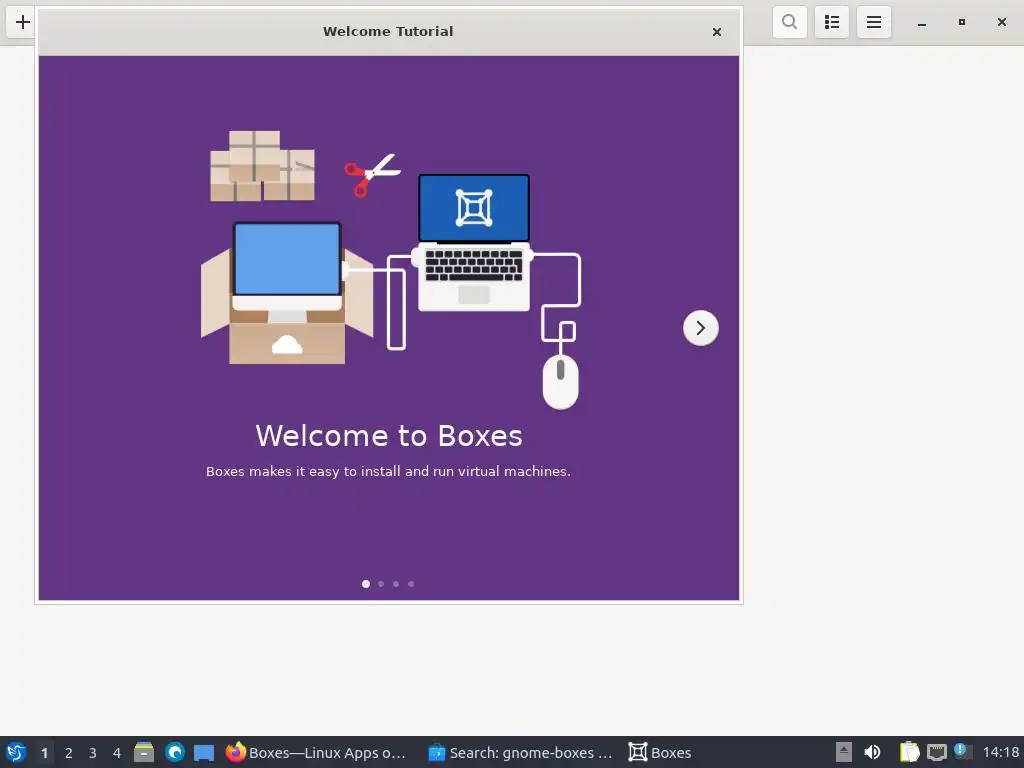This screenshot has width=1024, height=768.
Task: Open the volume control in tray
Action: pyautogui.click(x=872, y=752)
